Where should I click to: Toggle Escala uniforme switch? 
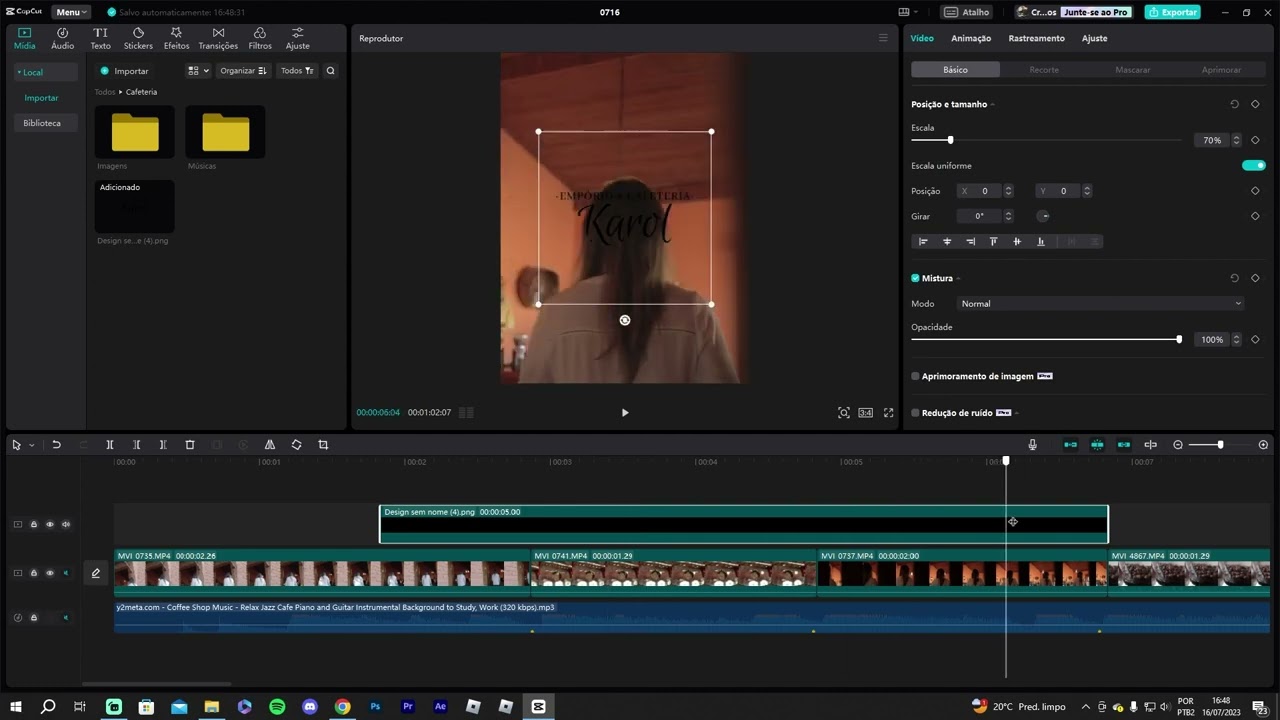(1254, 166)
